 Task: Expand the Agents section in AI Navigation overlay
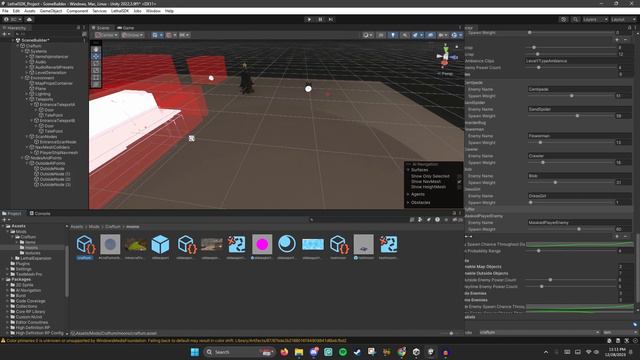[408, 194]
